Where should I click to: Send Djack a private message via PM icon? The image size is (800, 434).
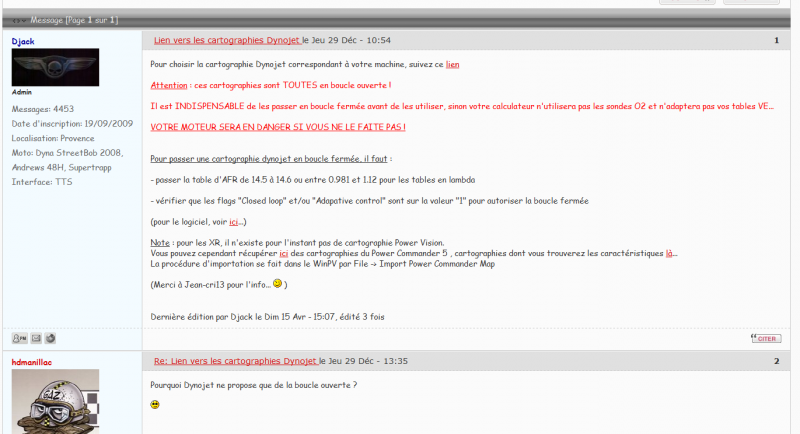tap(19, 338)
